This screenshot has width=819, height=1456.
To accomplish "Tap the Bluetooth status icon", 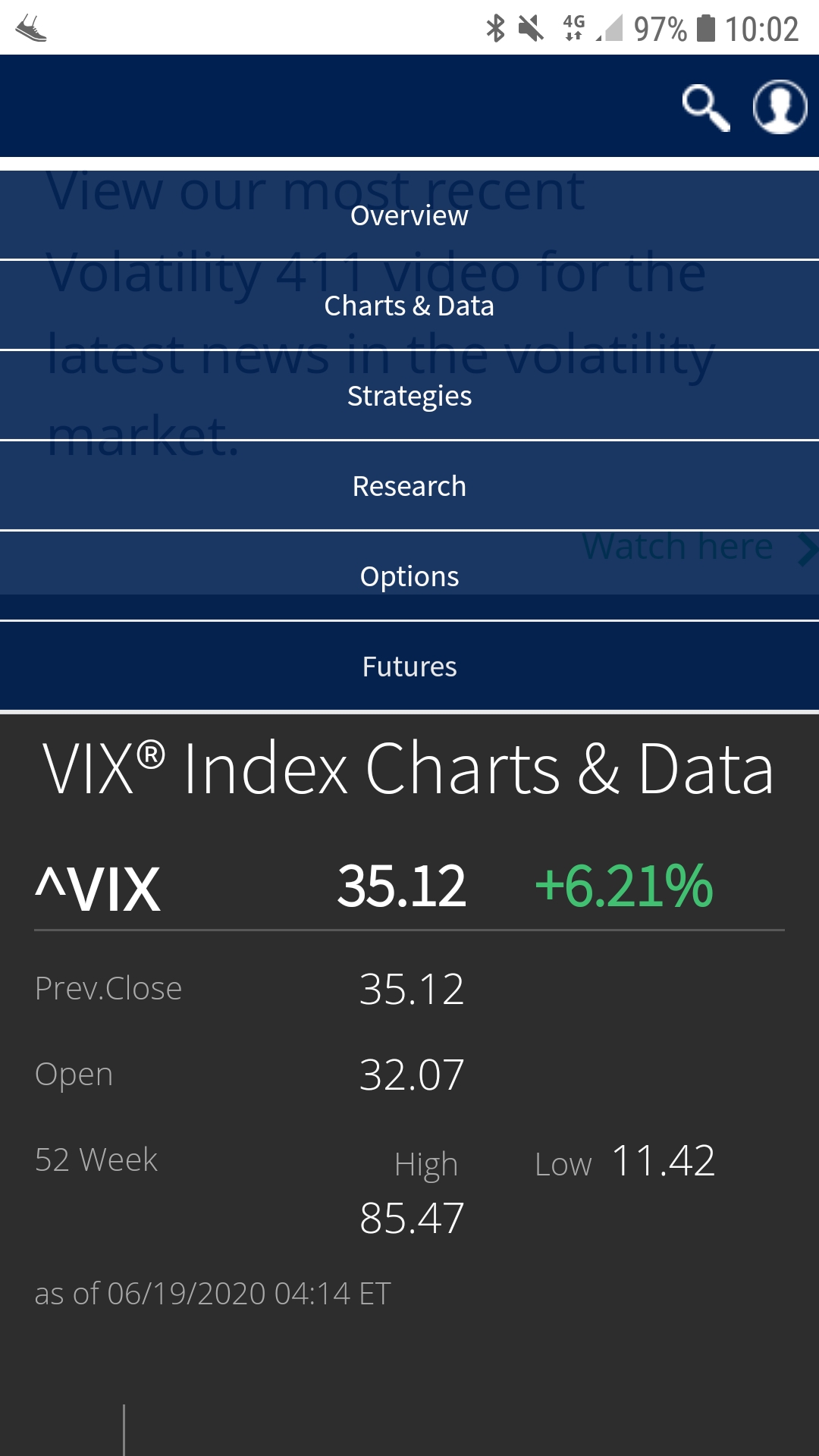I will [x=495, y=29].
